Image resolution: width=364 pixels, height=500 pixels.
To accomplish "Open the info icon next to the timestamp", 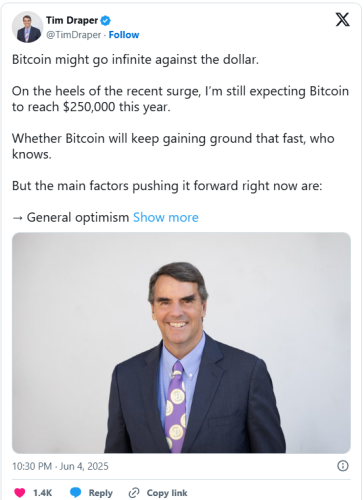I will coord(343,466).
